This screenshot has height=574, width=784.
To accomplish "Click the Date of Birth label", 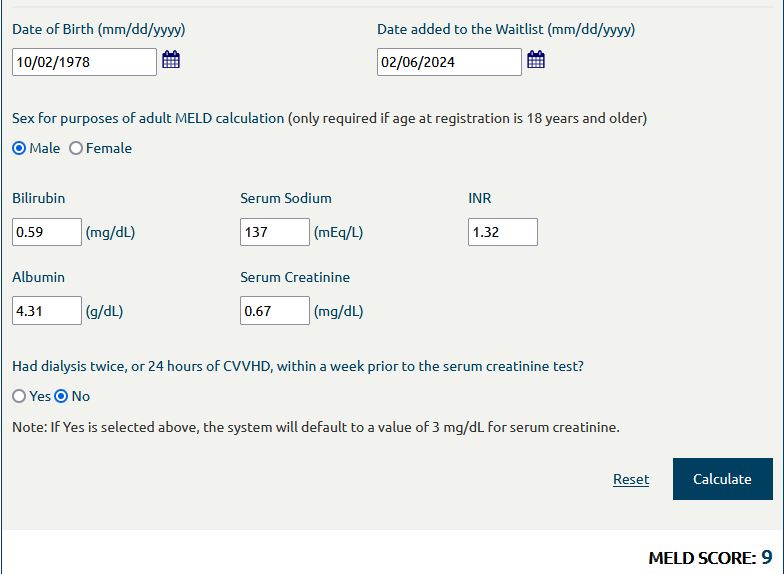I will tap(98, 29).
